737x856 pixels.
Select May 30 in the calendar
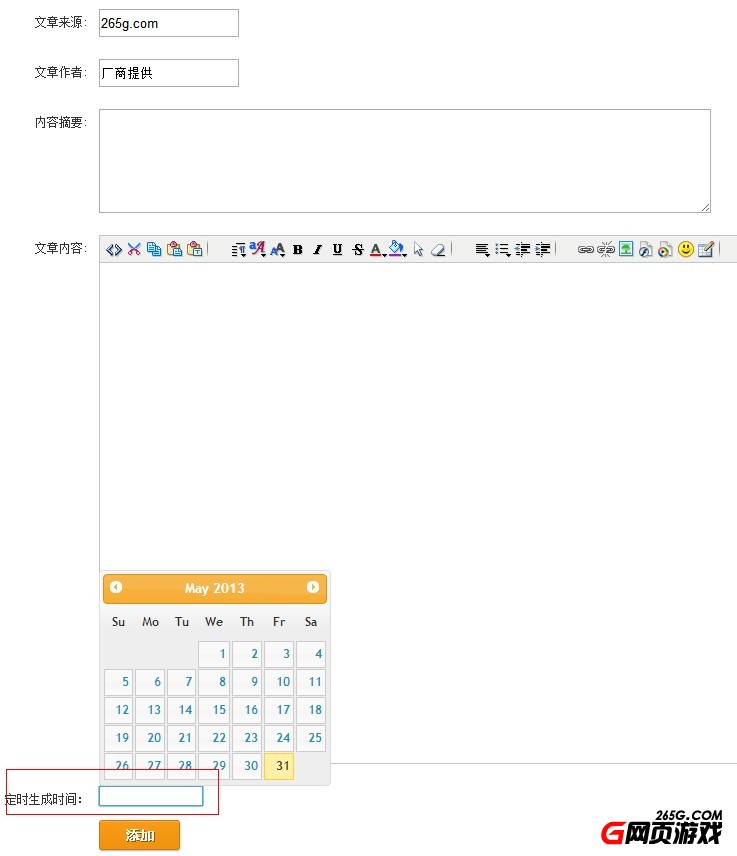[x=247, y=766]
